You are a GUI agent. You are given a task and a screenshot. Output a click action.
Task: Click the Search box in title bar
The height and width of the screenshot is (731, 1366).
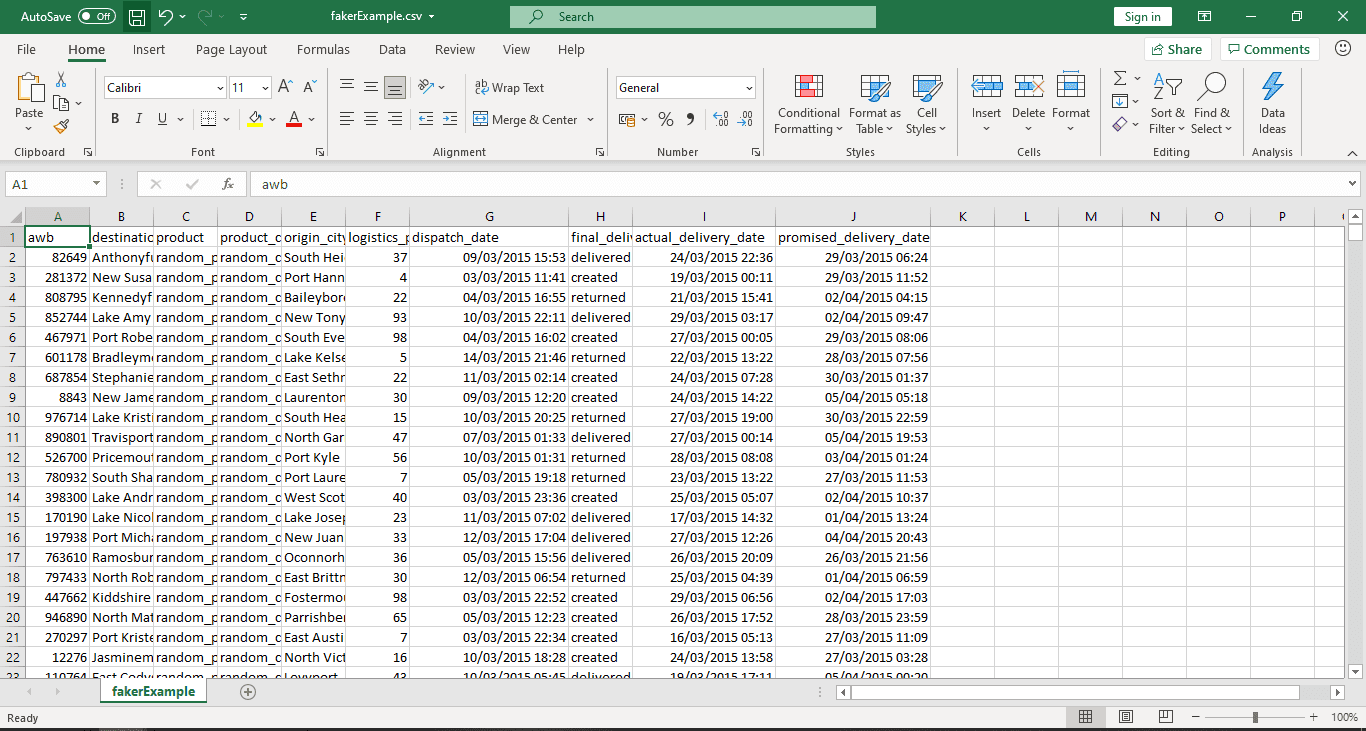point(692,17)
